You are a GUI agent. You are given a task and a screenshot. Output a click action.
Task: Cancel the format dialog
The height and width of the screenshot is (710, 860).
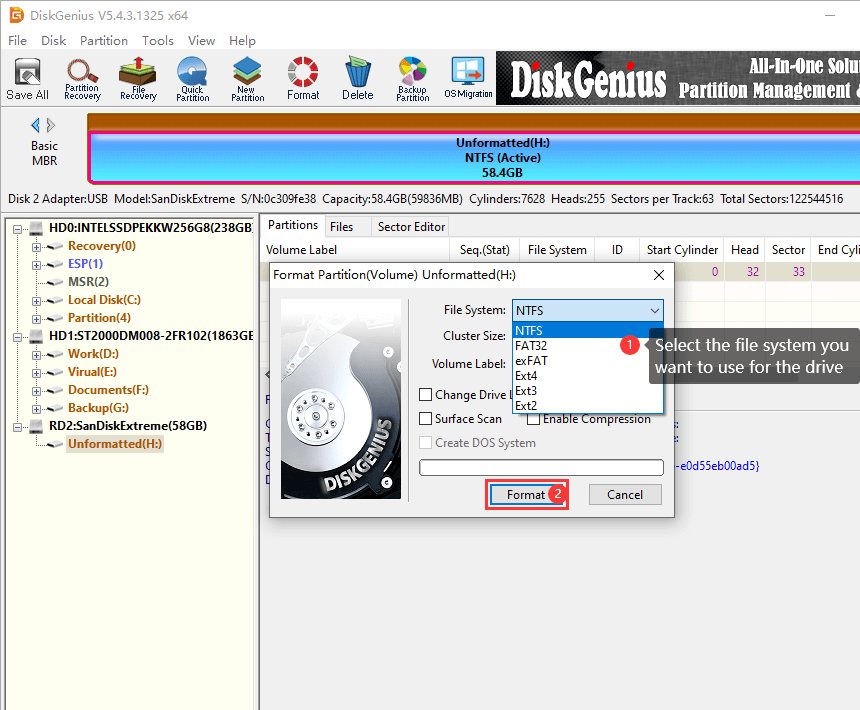624,494
